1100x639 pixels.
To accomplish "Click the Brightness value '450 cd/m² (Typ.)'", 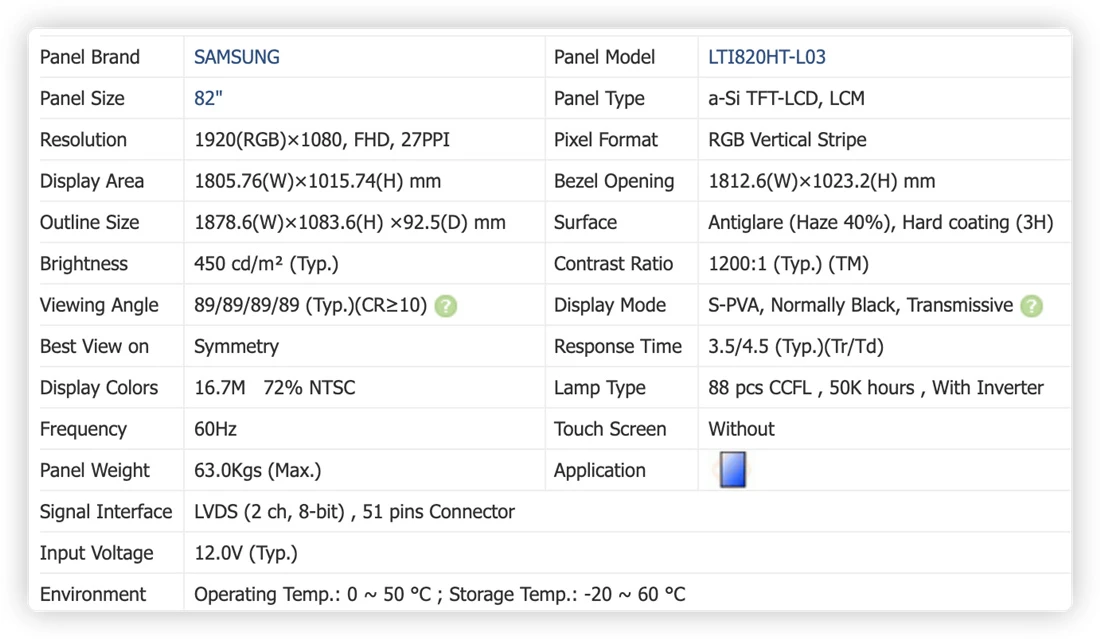I will (x=266, y=264).
